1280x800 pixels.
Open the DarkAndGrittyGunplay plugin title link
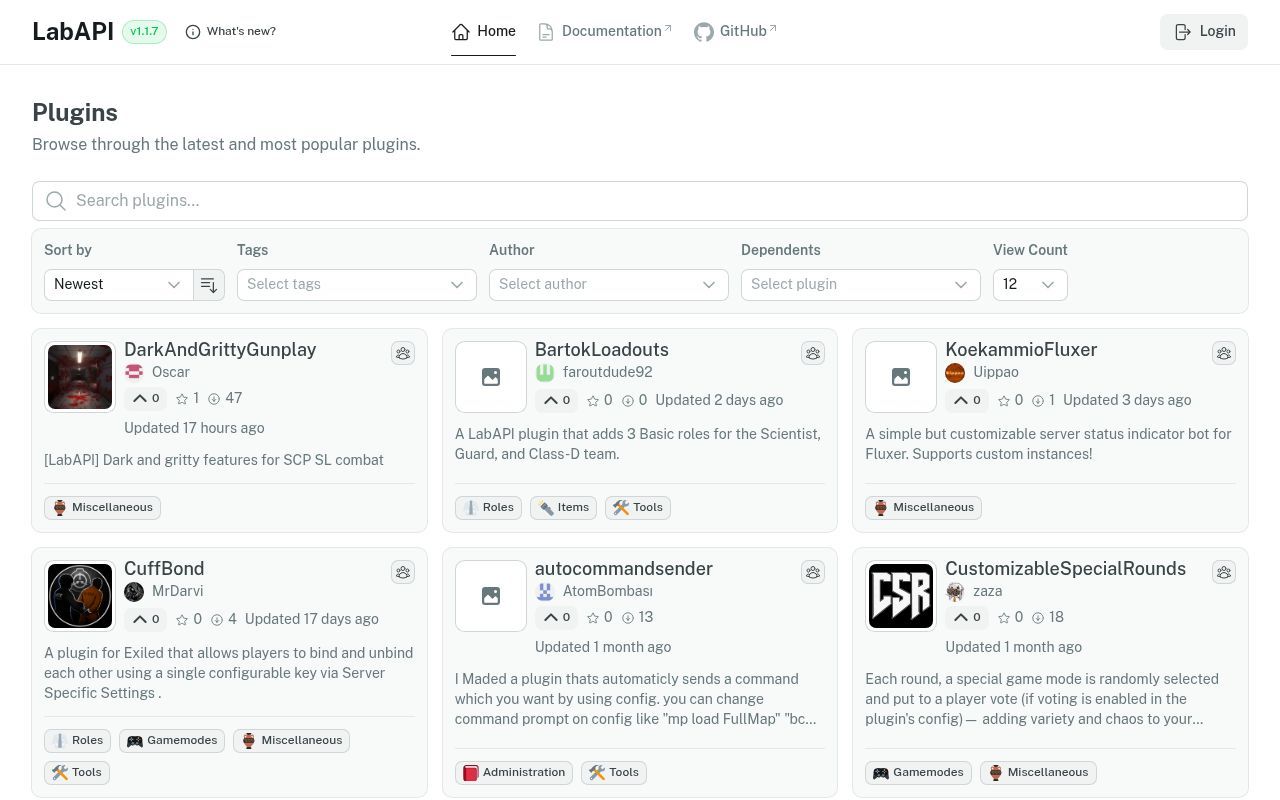coord(220,350)
